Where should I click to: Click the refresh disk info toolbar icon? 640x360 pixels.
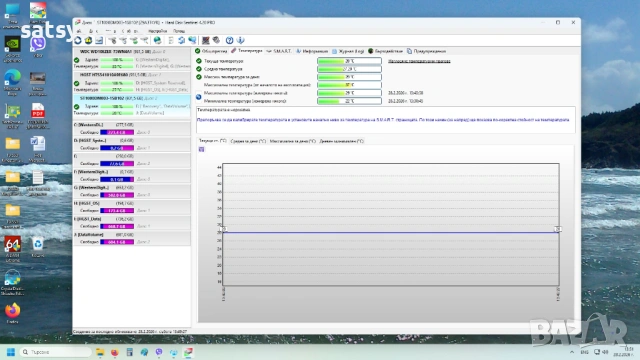pyautogui.click(x=78, y=40)
